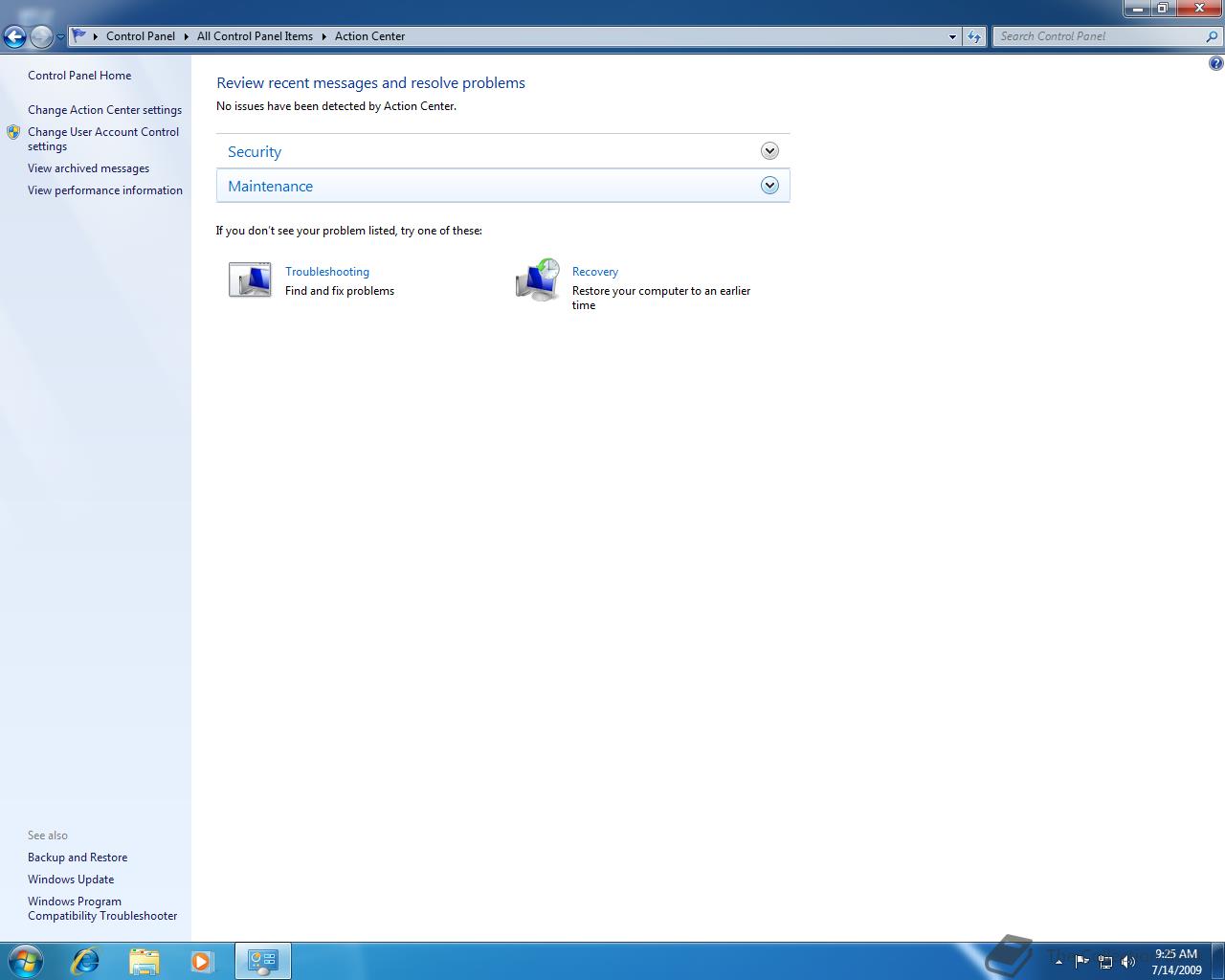Click the network icon in system tray
The width and height of the screenshot is (1225, 980).
1105,962
